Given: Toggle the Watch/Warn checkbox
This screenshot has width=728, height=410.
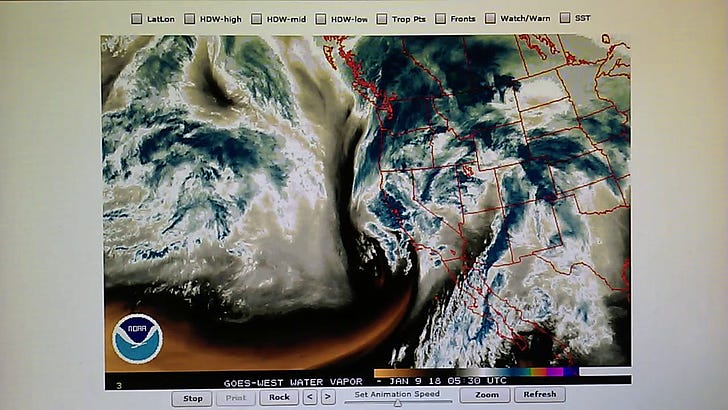Looking at the screenshot, I should point(490,18).
